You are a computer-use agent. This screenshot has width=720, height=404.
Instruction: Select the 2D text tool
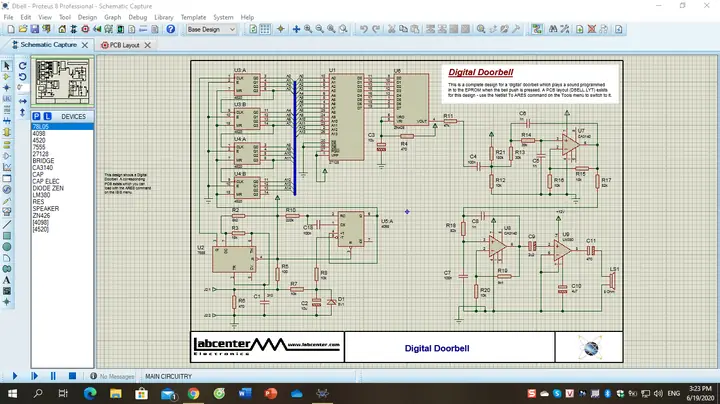7,280
